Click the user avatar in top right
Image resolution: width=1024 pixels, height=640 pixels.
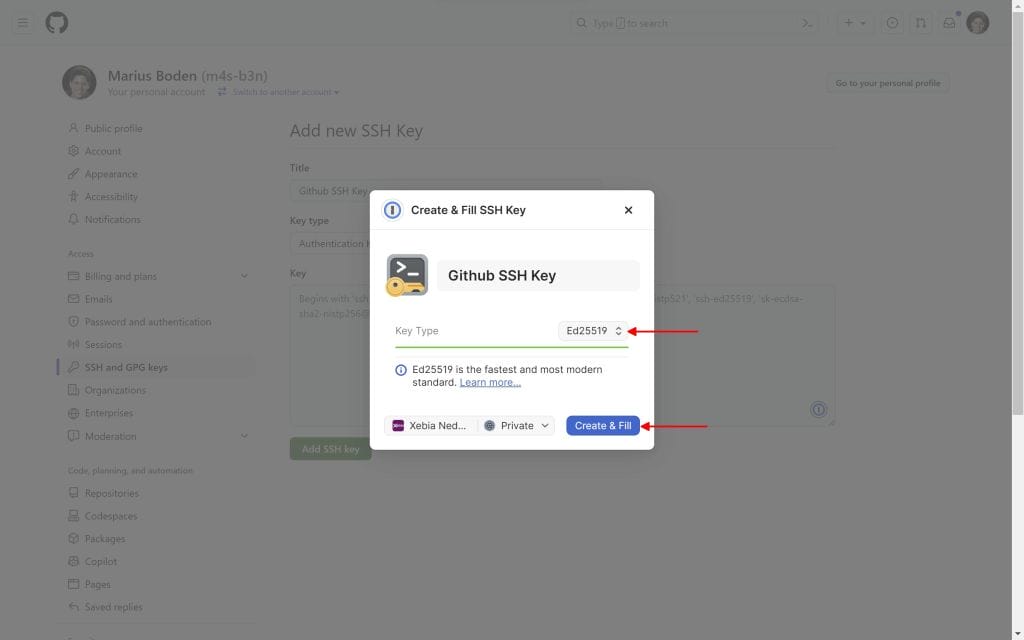(x=977, y=23)
